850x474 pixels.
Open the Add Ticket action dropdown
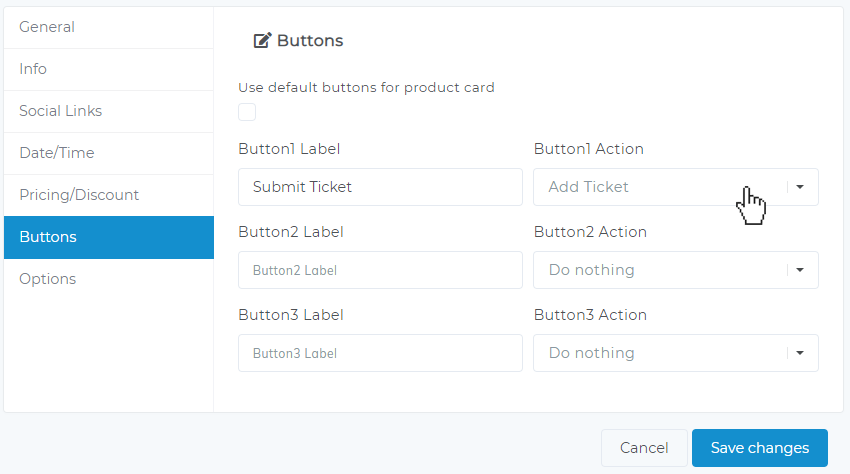[x=675, y=187]
